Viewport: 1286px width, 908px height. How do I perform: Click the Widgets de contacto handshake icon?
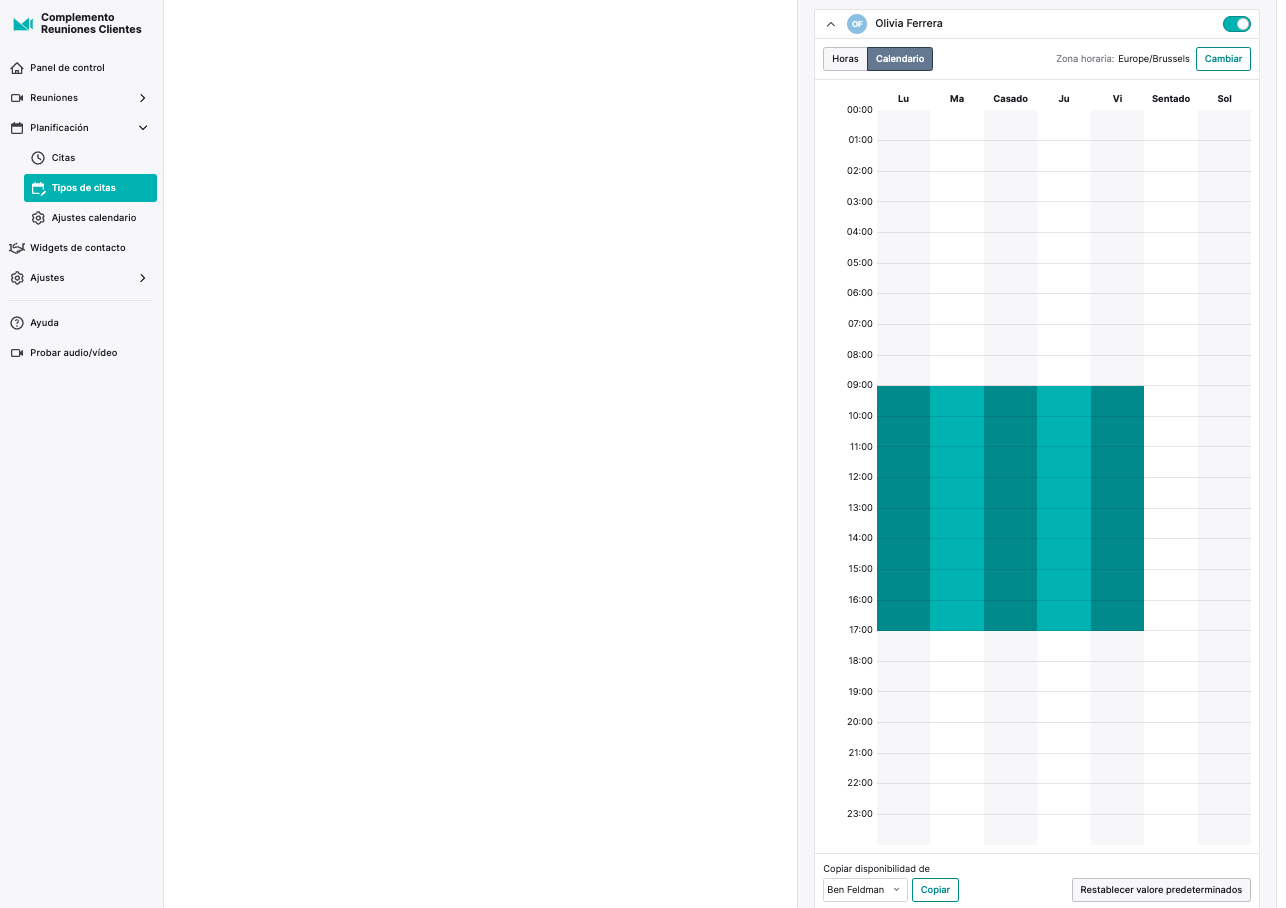(x=17, y=248)
